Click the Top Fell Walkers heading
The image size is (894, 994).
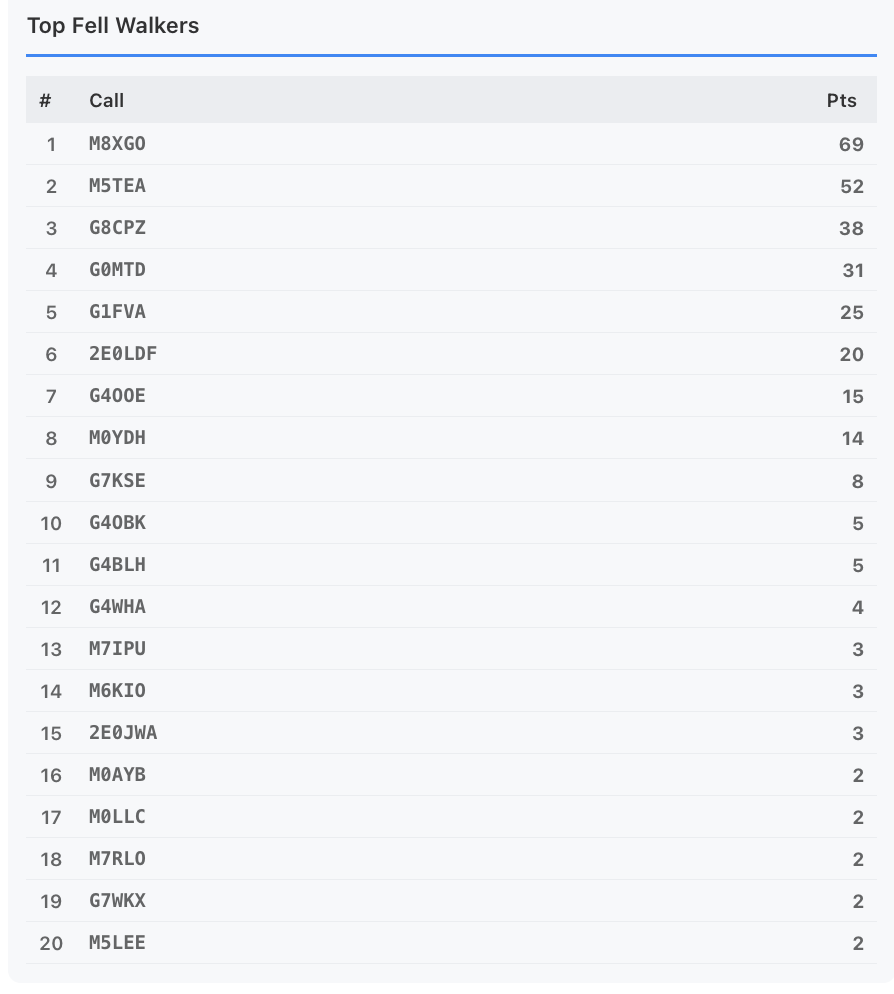(x=113, y=26)
